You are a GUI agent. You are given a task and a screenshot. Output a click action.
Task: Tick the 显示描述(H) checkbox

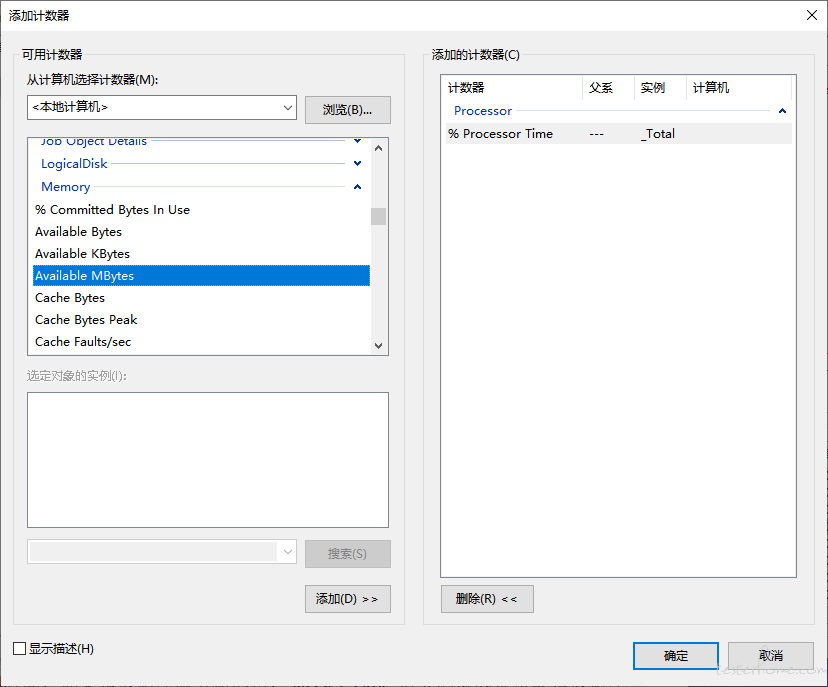coord(20,648)
